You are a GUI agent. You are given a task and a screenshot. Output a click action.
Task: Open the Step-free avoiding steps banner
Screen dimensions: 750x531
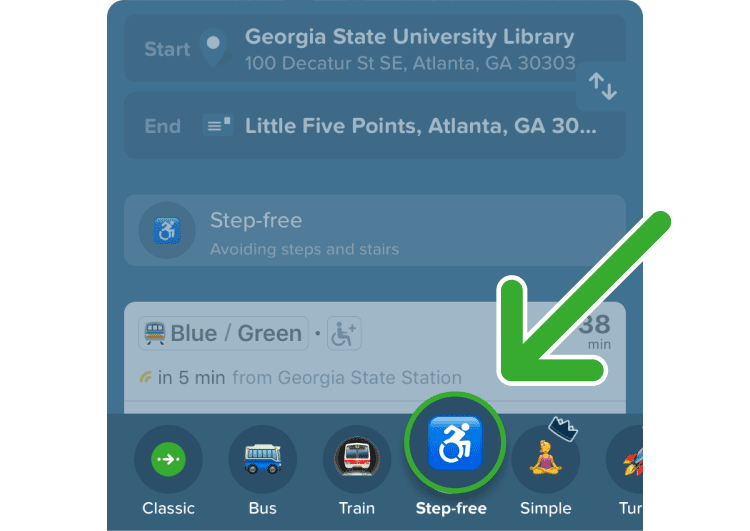(x=375, y=230)
